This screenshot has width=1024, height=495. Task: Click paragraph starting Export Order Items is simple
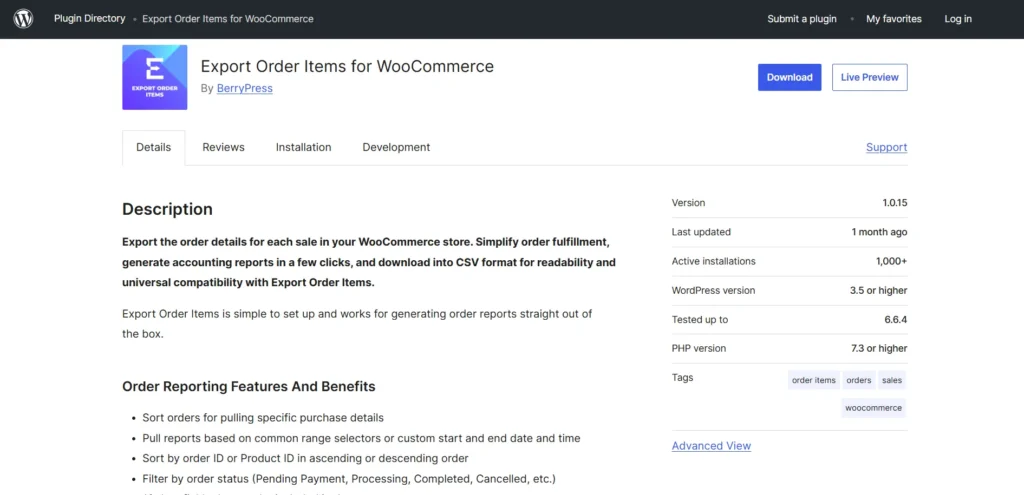[357, 324]
